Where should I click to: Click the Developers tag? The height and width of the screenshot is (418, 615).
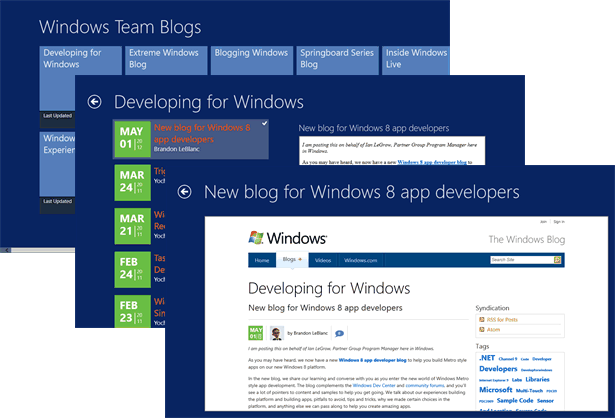[x=498, y=369]
